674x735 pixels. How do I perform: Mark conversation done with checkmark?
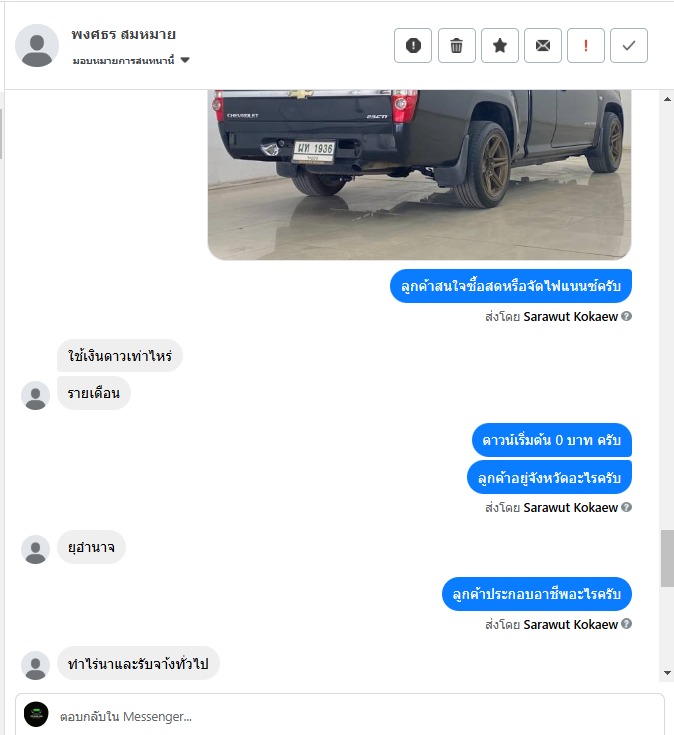pyautogui.click(x=629, y=45)
